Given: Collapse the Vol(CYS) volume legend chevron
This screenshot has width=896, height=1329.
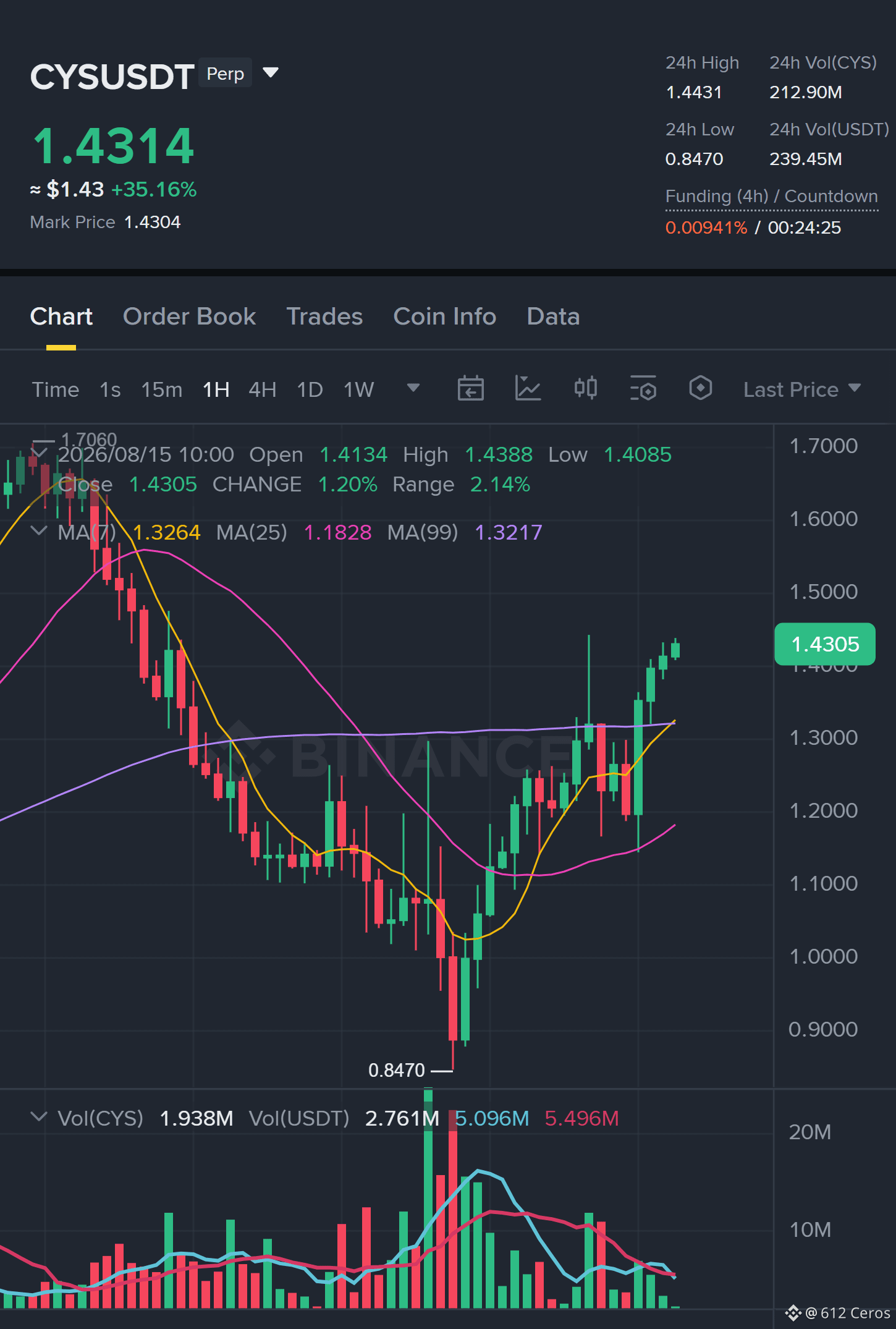Looking at the screenshot, I should [x=39, y=1118].
